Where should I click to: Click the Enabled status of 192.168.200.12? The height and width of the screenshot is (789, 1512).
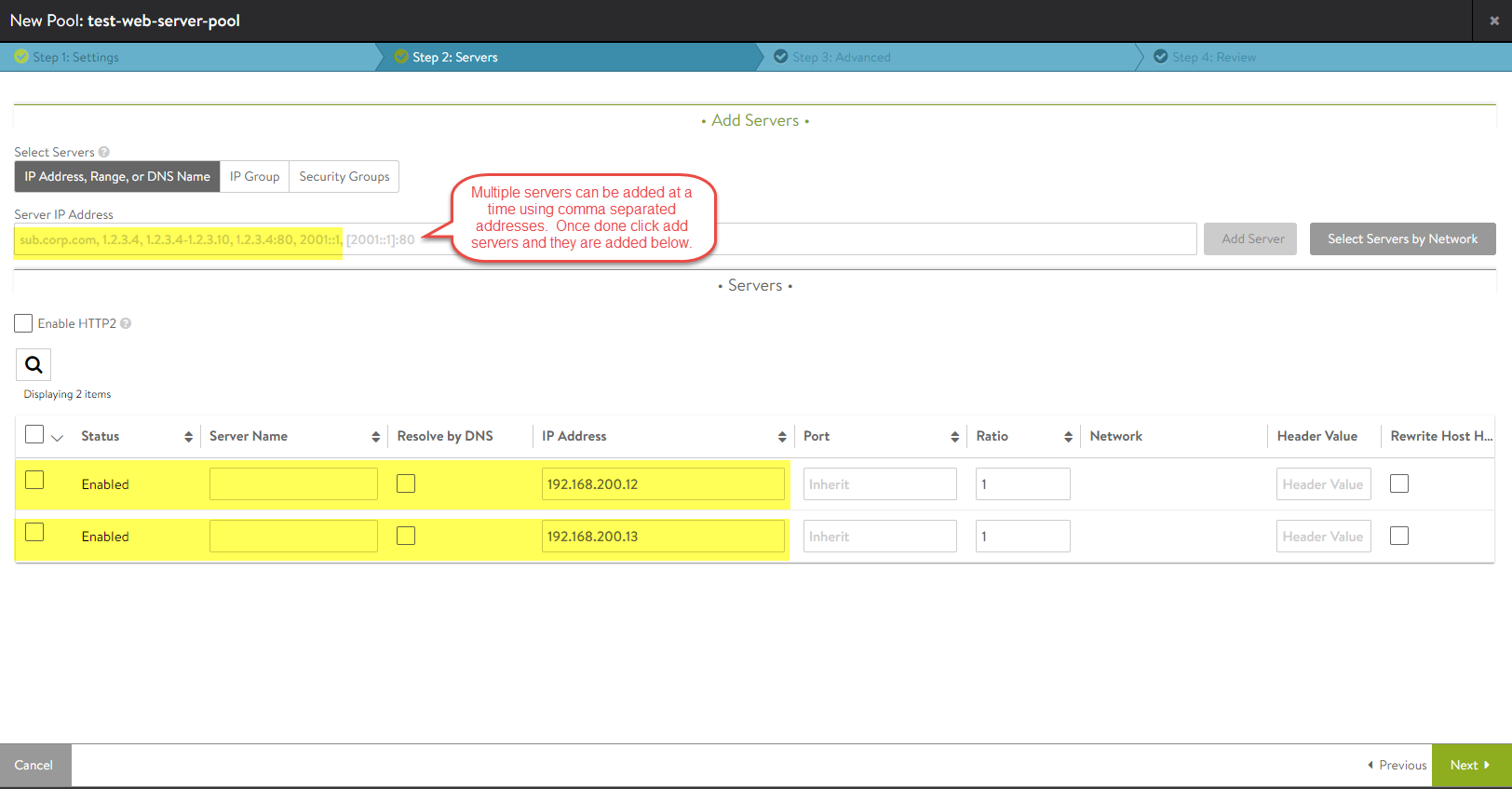coord(105,484)
